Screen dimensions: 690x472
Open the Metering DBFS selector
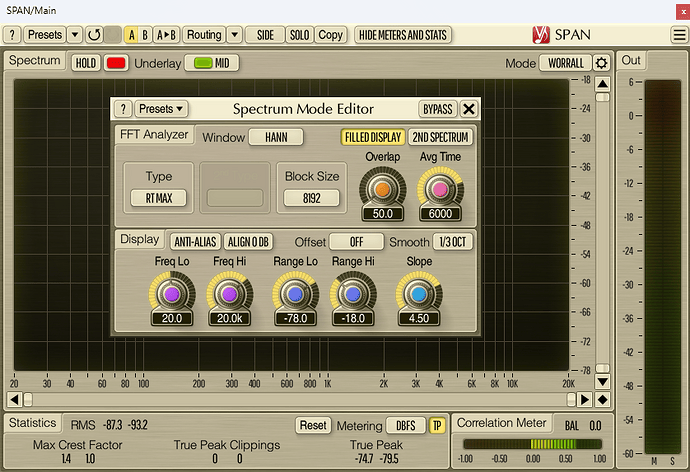[x=405, y=425]
